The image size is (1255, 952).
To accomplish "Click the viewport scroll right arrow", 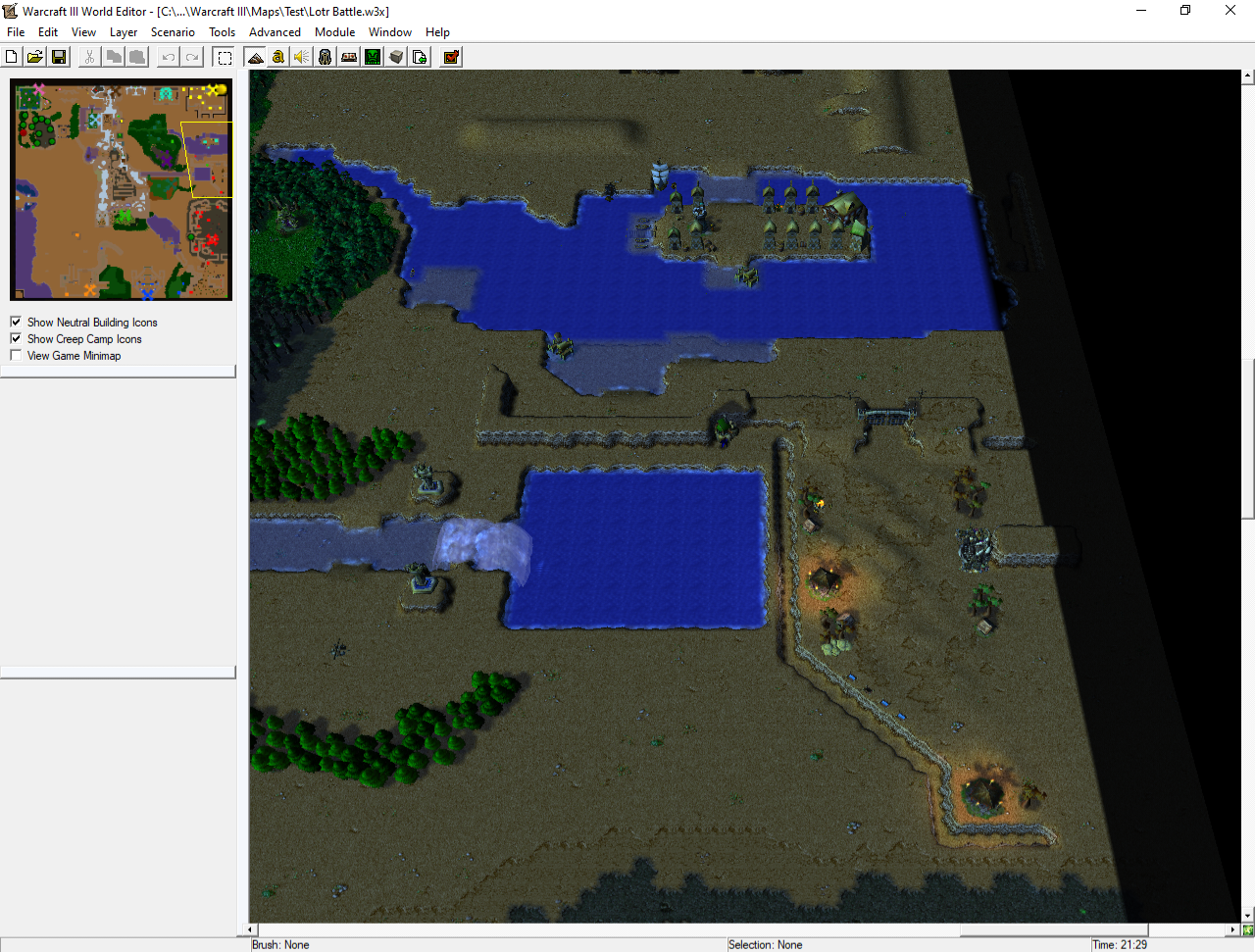I will (1234, 929).
